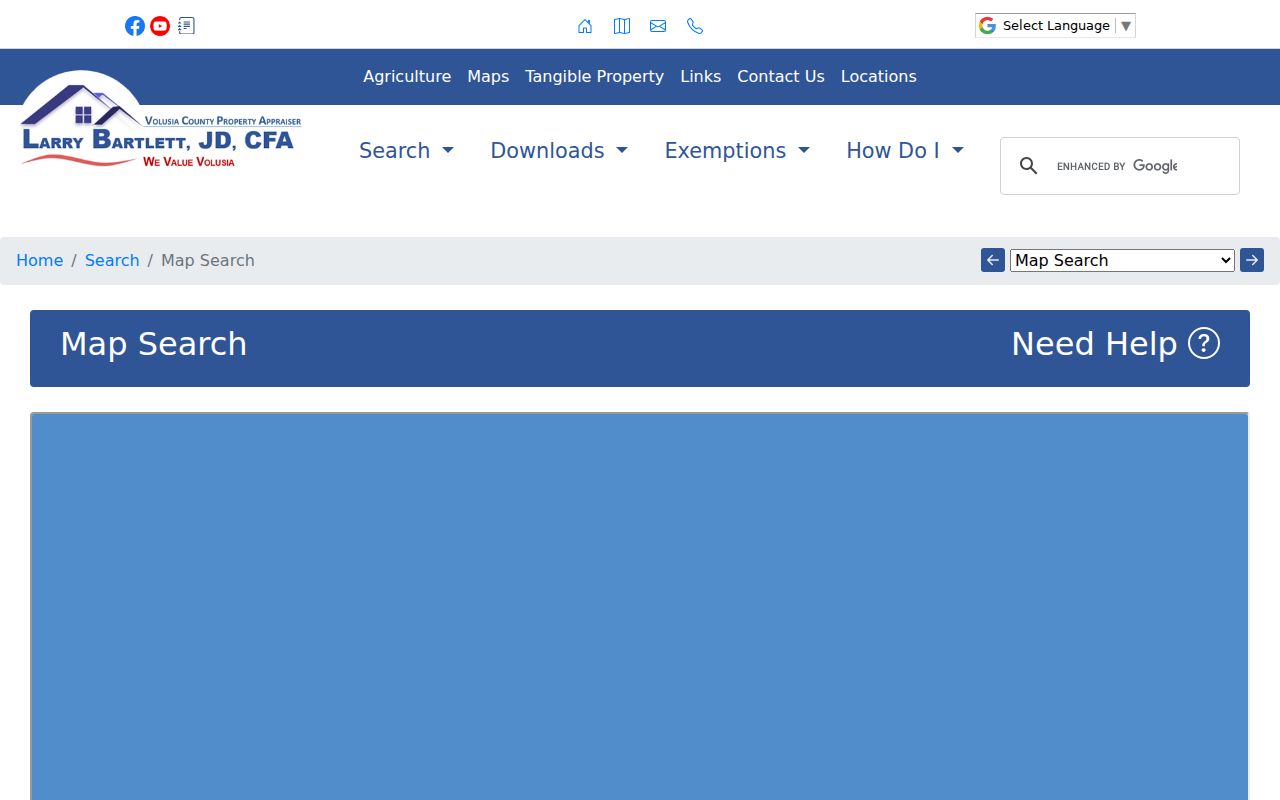
Task: Open the YouTube channel icon
Action: point(160,26)
